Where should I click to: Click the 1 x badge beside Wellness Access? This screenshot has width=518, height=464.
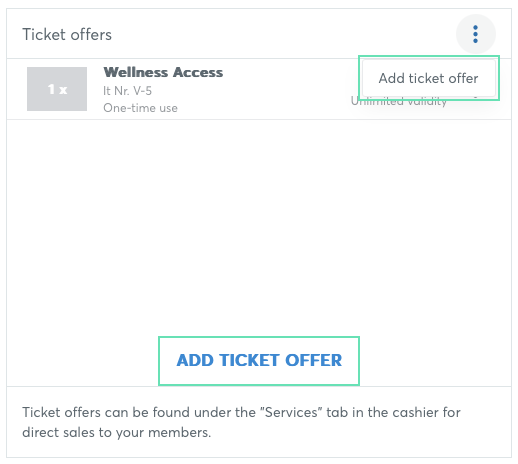[x=57, y=89]
